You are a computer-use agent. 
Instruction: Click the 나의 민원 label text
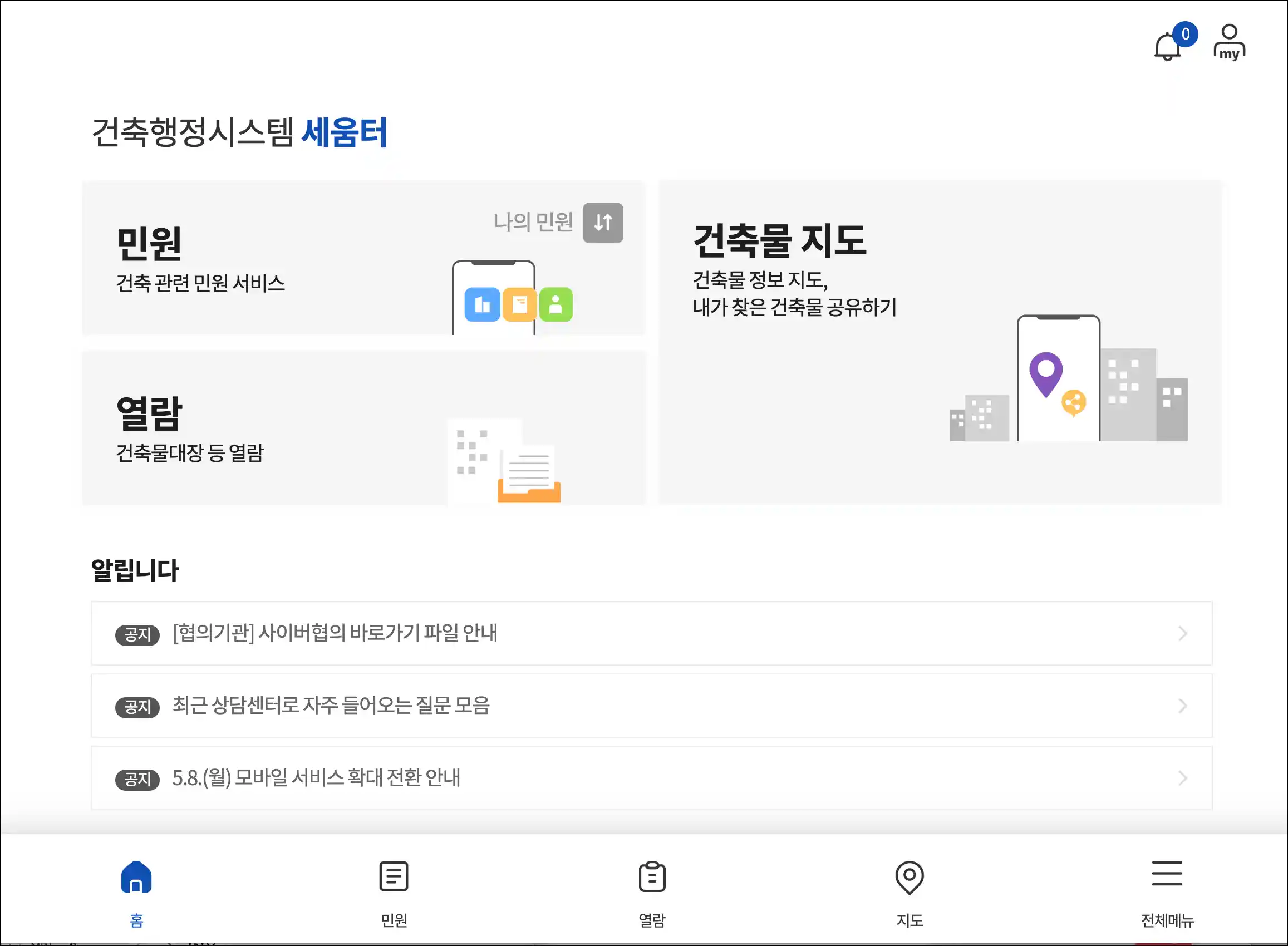533,222
